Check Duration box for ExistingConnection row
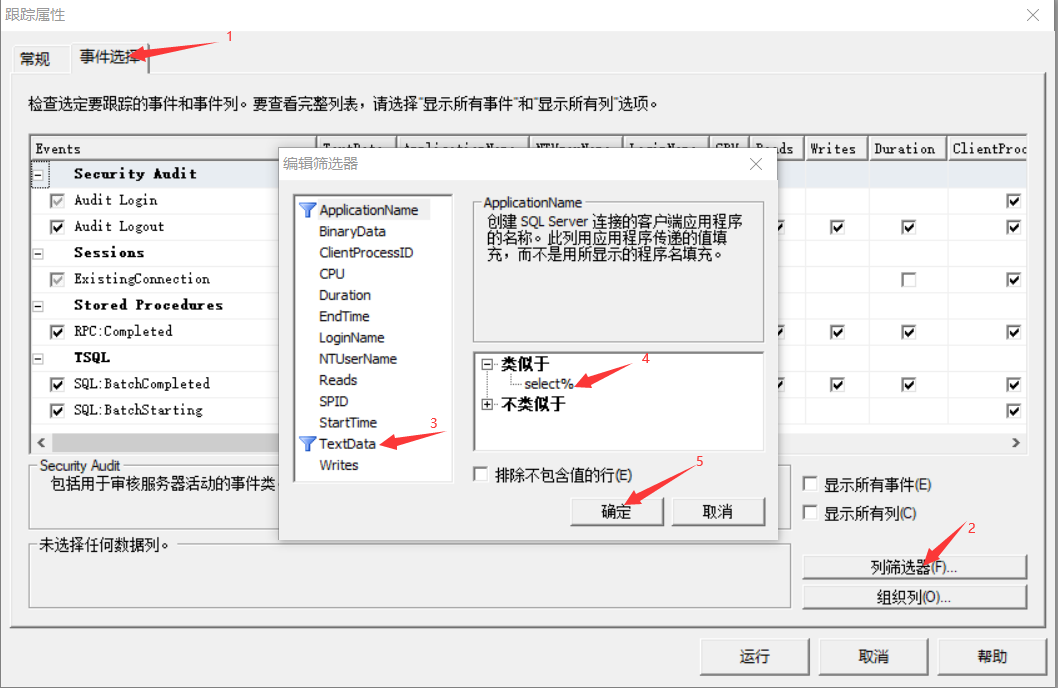The width and height of the screenshot is (1058, 688). pyautogui.click(x=909, y=279)
